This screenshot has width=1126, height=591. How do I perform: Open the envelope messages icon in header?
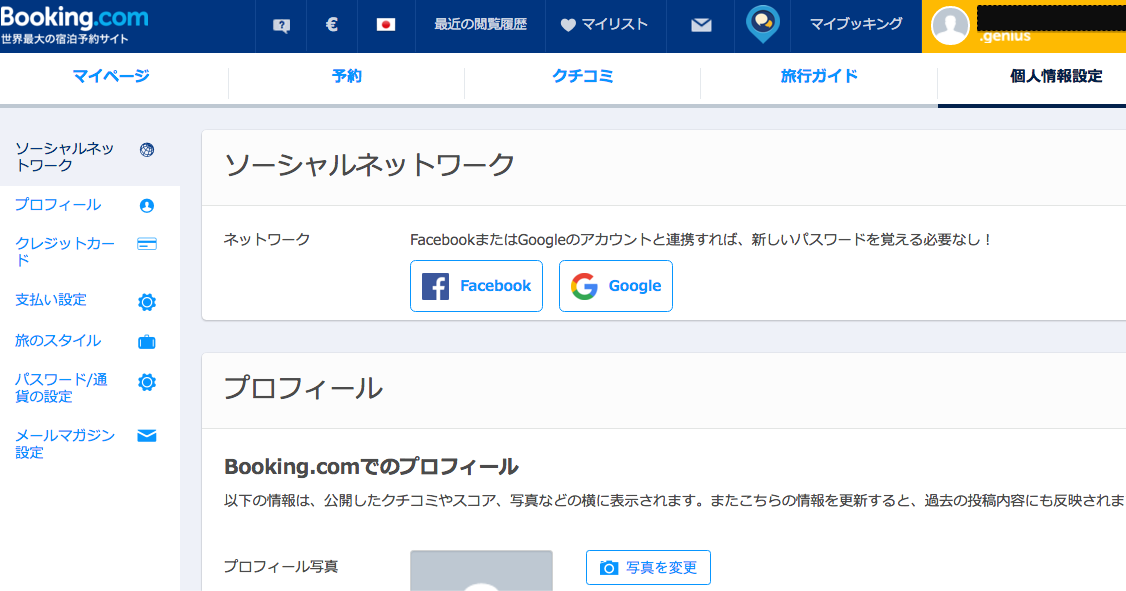[701, 25]
